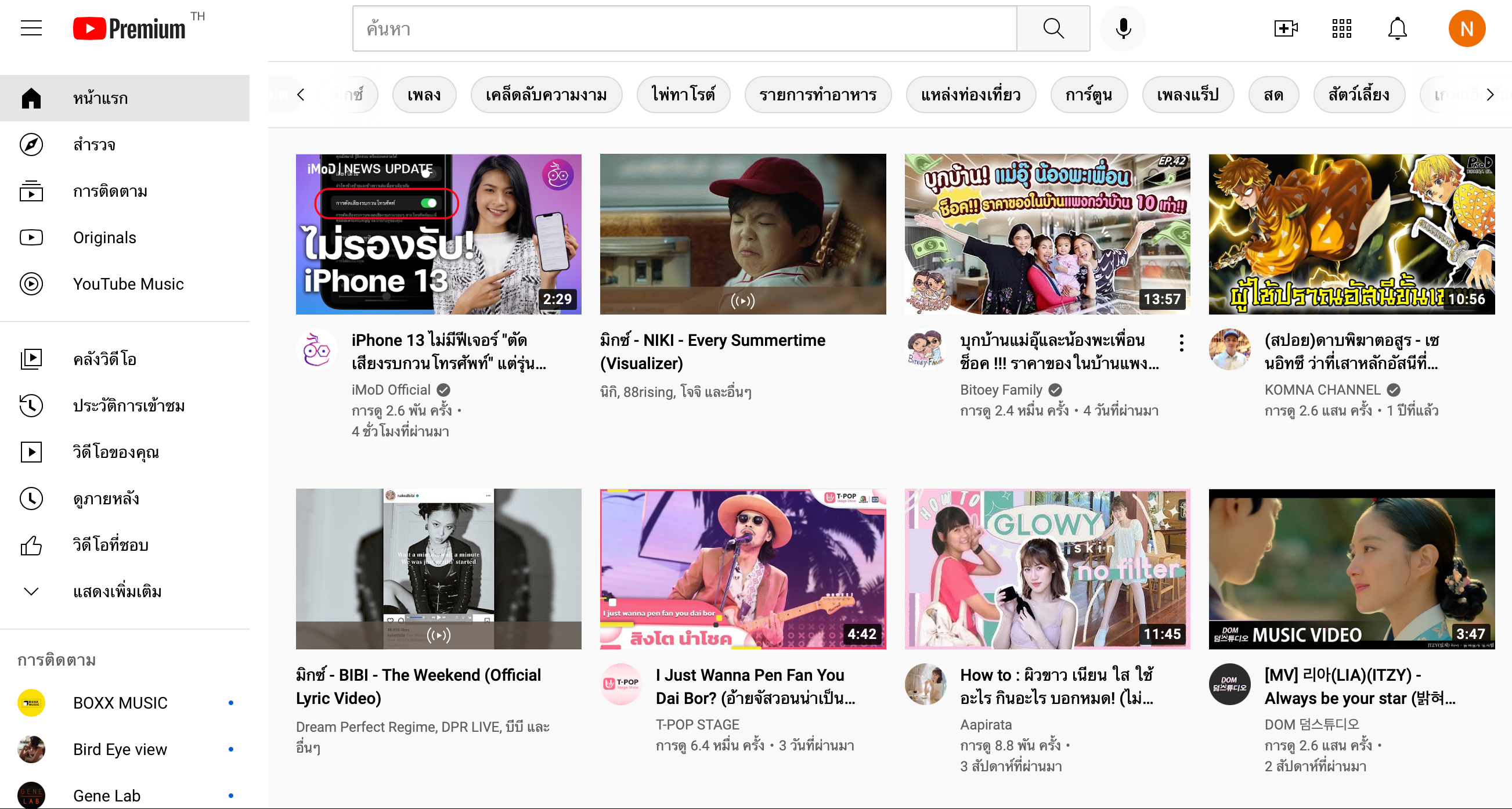Click the ค้นหา search input field
Screen dimensions: 1512x809
point(684,28)
